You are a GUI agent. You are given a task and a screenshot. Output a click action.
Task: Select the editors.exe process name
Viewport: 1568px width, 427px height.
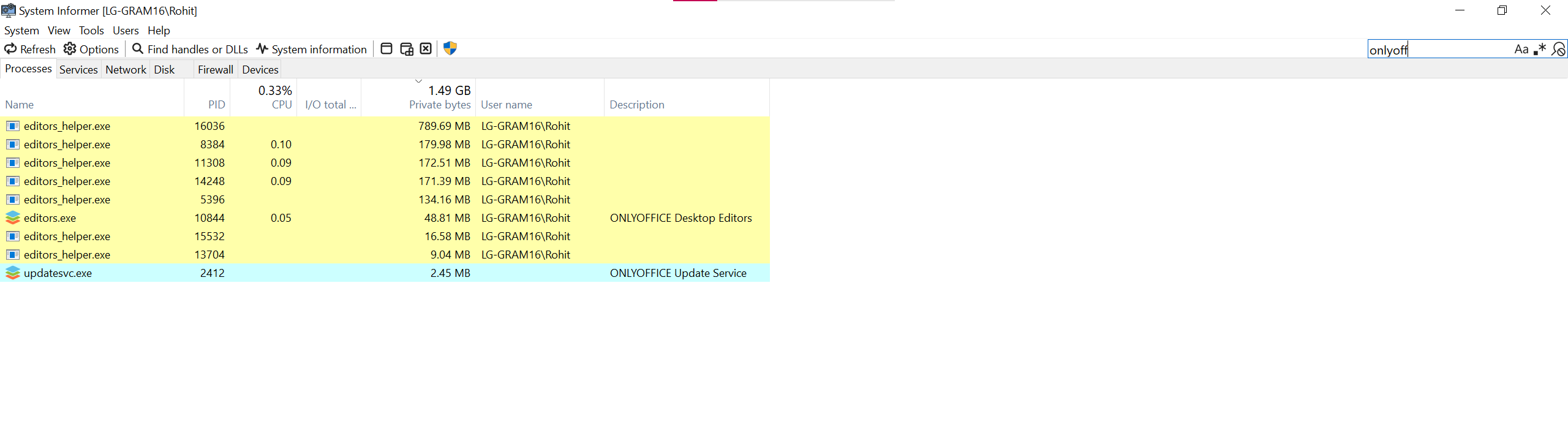coord(50,218)
